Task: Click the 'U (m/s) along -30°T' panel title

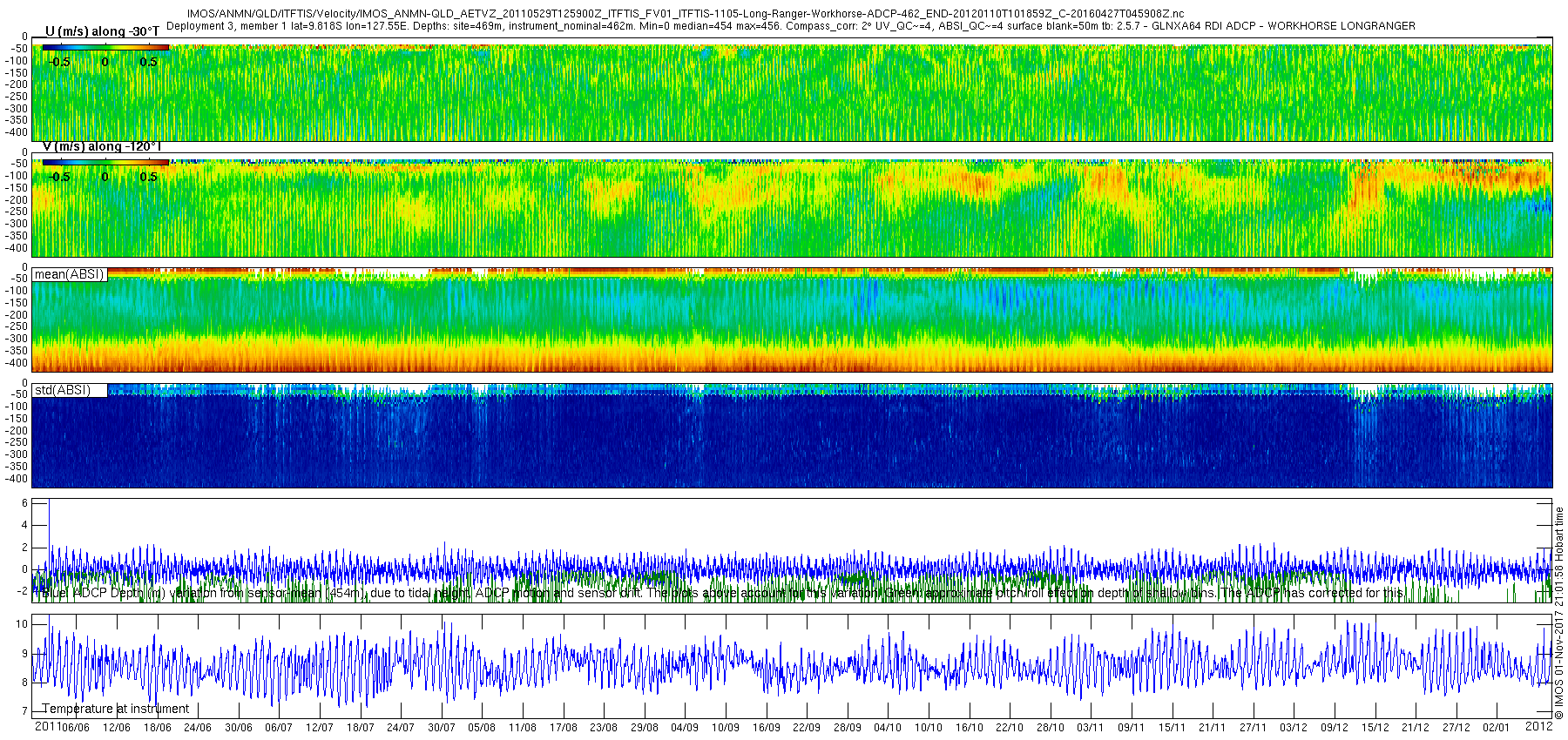Action: (102, 31)
